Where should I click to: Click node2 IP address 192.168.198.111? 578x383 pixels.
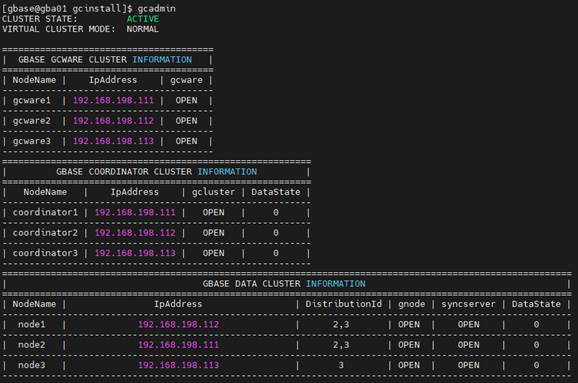(x=178, y=345)
